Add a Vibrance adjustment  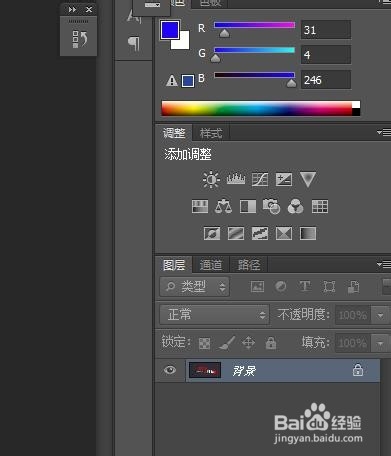tap(308, 179)
